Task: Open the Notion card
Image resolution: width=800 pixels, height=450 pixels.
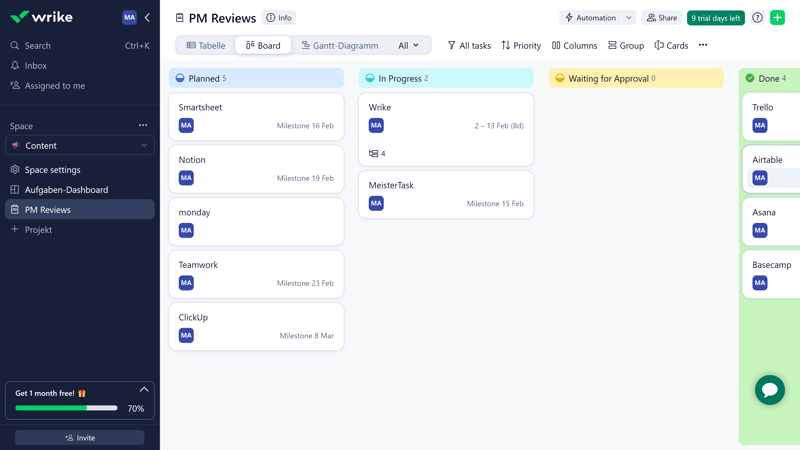Action: pyautogui.click(x=256, y=169)
